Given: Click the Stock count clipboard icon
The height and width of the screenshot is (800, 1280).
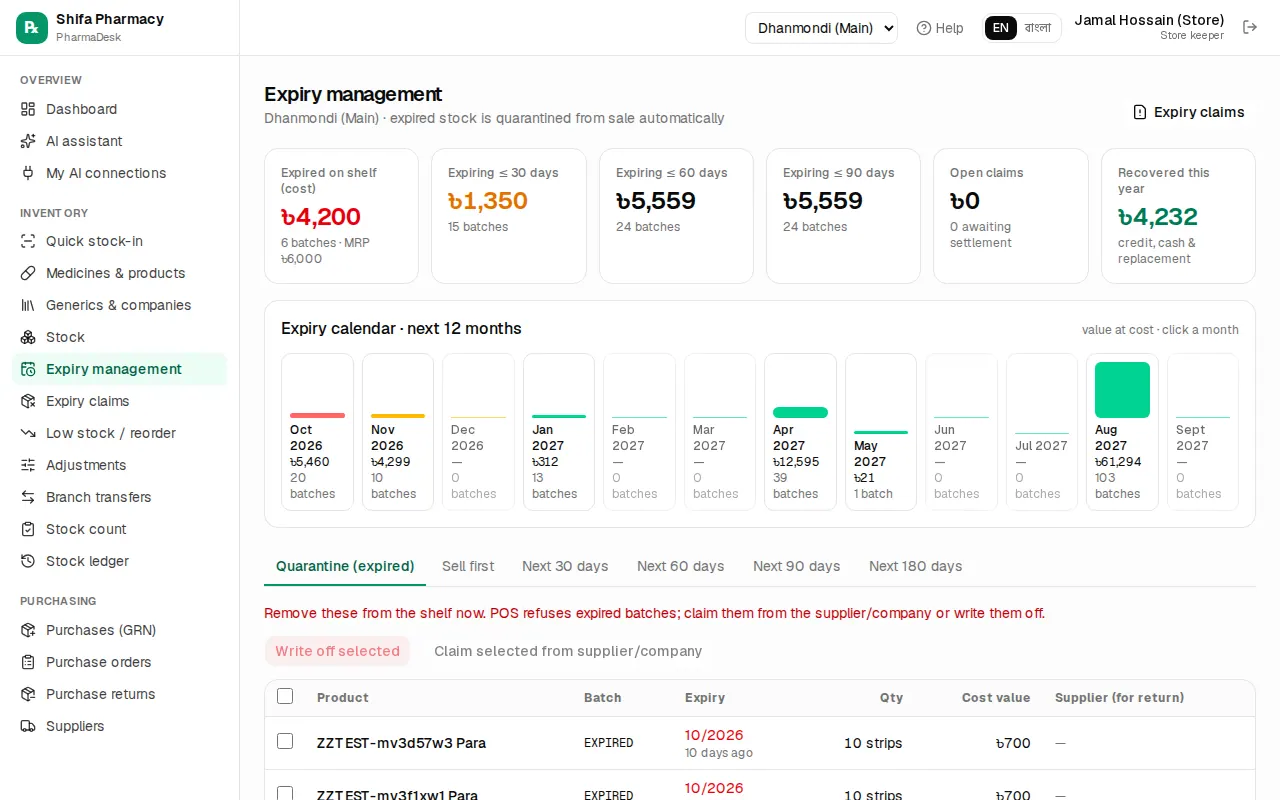Looking at the screenshot, I should point(28,529).
